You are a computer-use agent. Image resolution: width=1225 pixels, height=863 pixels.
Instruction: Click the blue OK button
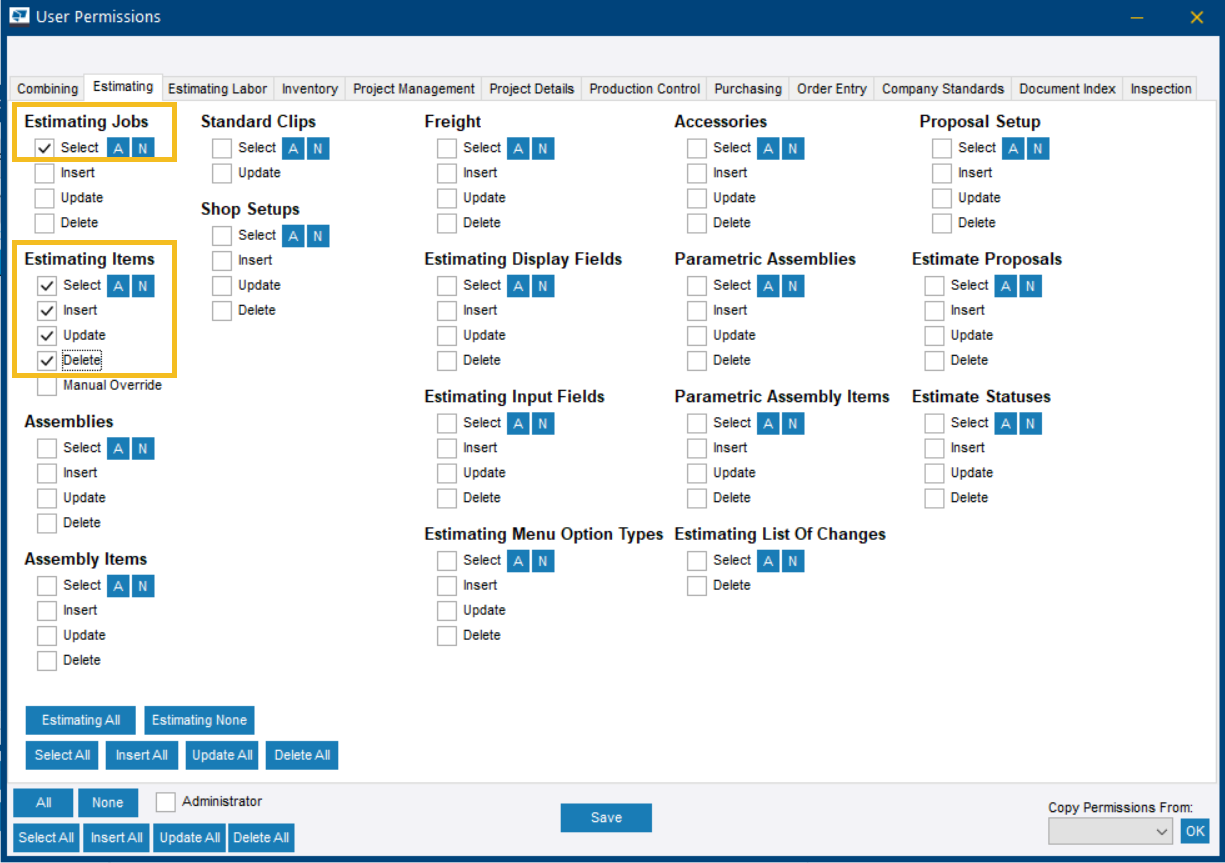pos(1195,831)
